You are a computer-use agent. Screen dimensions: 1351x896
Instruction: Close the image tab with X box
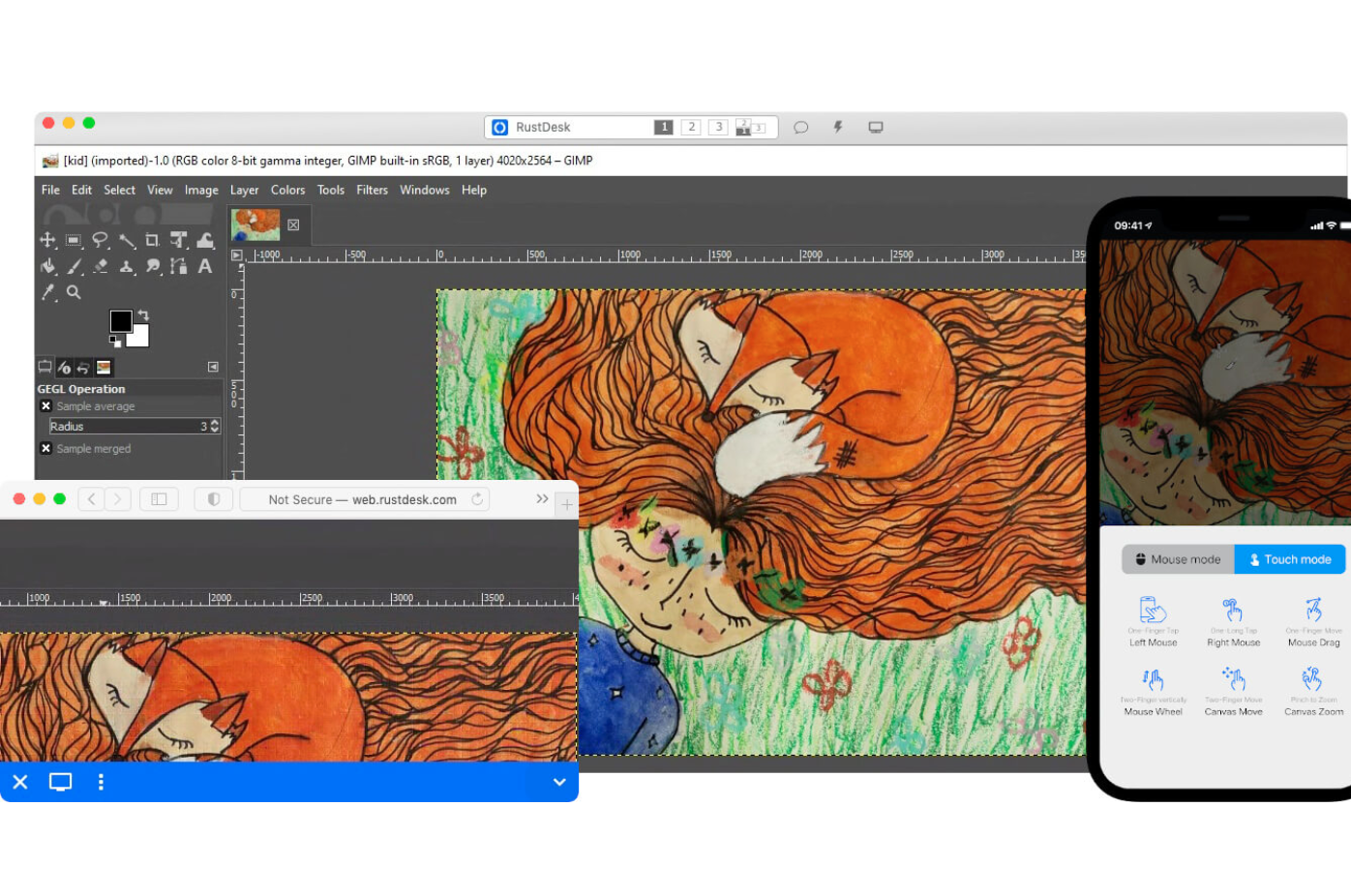click(x=293, y=225)
